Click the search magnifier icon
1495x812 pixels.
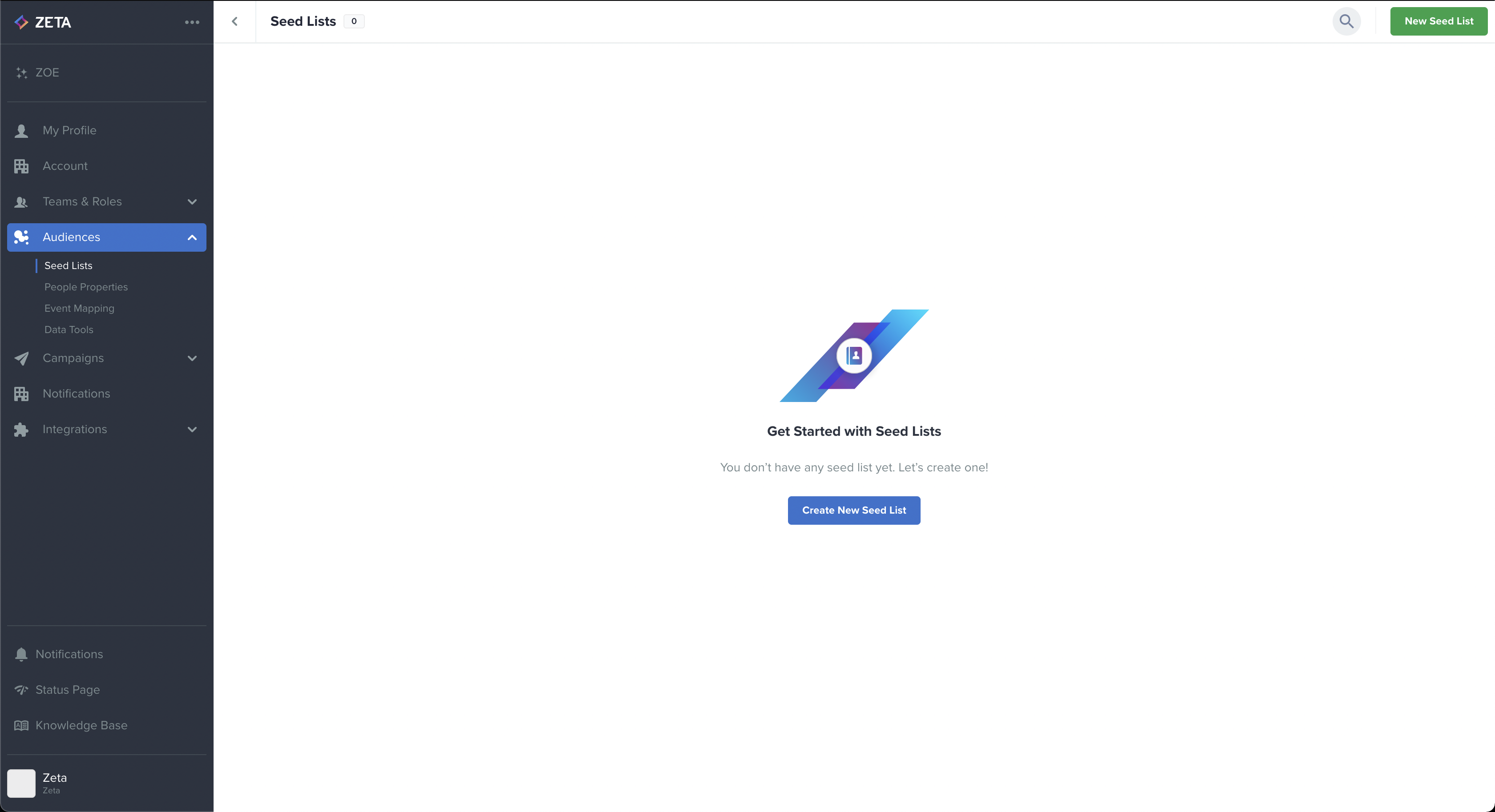tap(1346, 21)
